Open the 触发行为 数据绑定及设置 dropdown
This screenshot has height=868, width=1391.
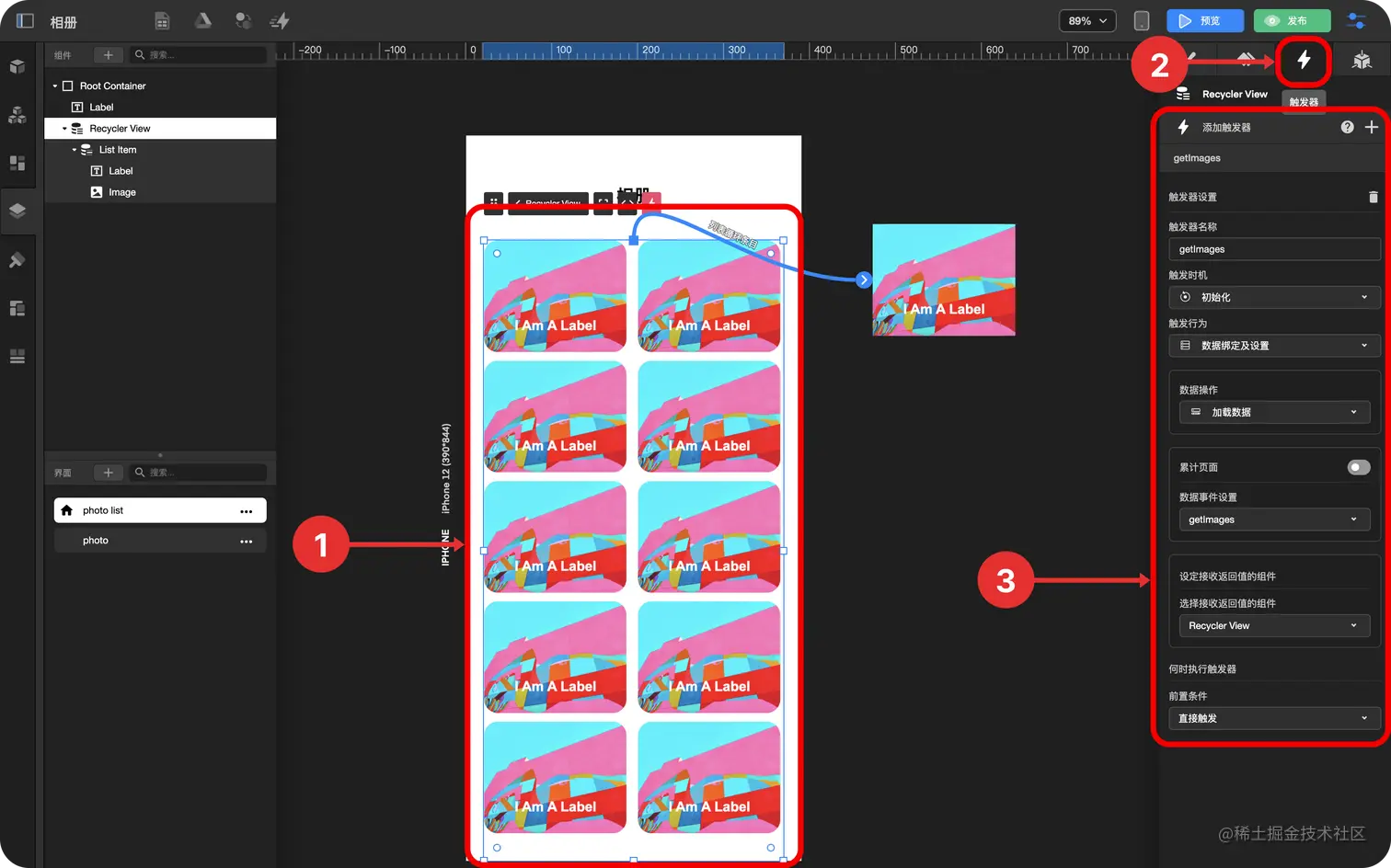coord(1274,346)
